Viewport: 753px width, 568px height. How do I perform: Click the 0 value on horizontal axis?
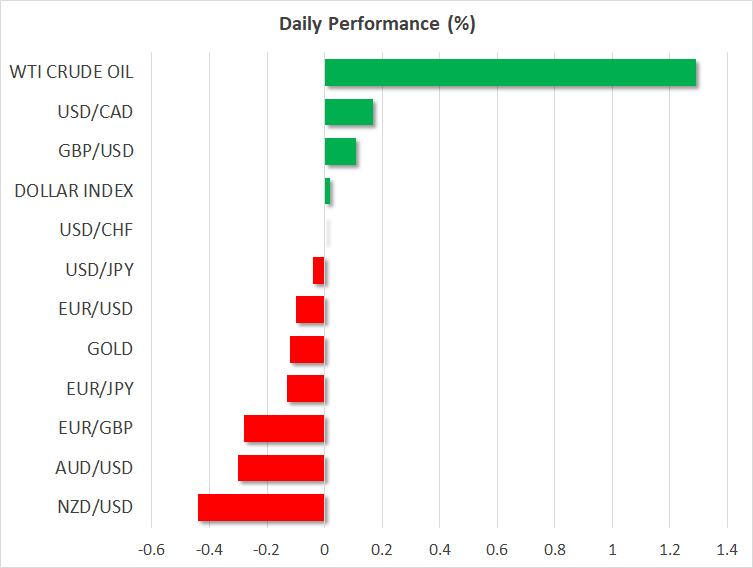[324, 550]
